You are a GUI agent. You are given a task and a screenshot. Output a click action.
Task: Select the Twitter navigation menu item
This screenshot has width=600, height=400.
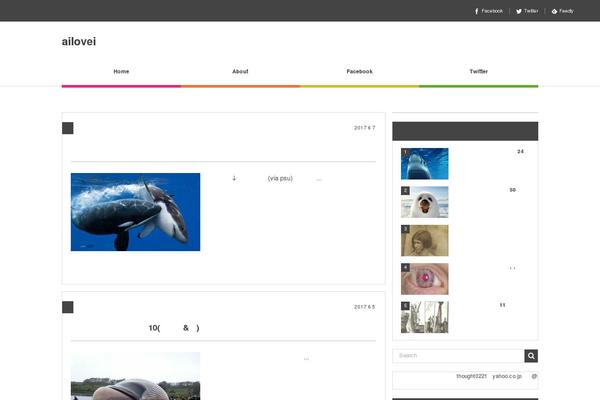point(478,71)
